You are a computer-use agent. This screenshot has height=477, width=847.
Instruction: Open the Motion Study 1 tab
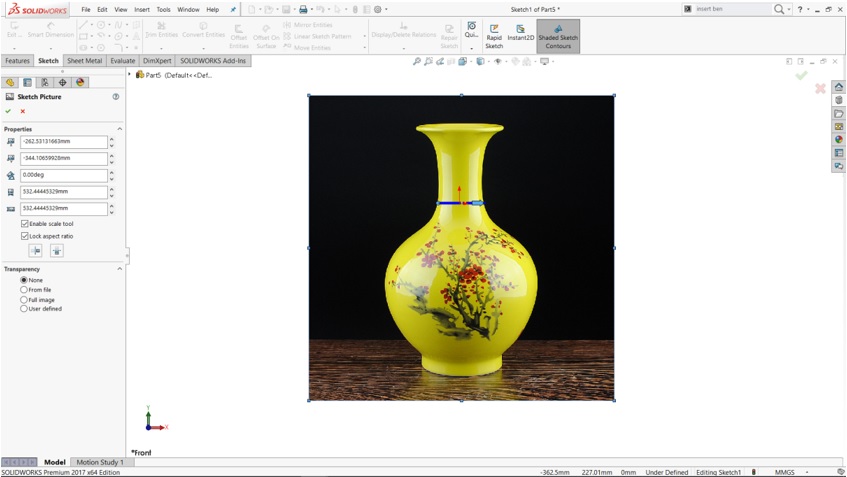click(101, 462)
